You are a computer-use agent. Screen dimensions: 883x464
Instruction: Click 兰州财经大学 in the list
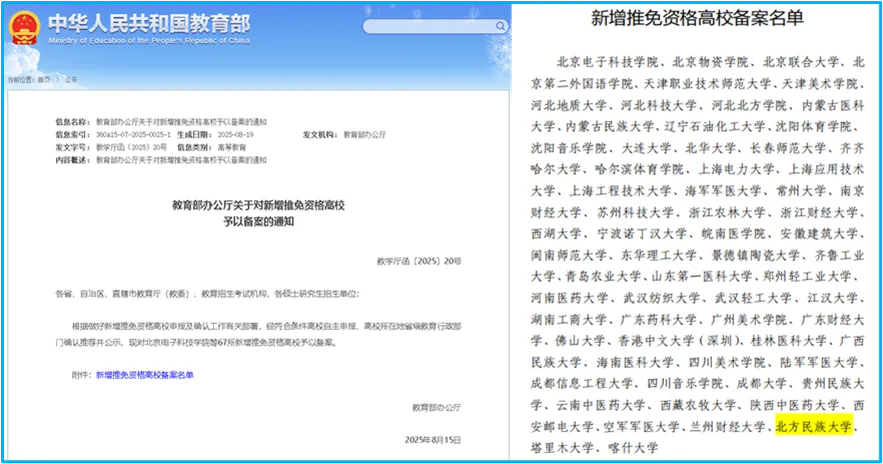[728, 426]
